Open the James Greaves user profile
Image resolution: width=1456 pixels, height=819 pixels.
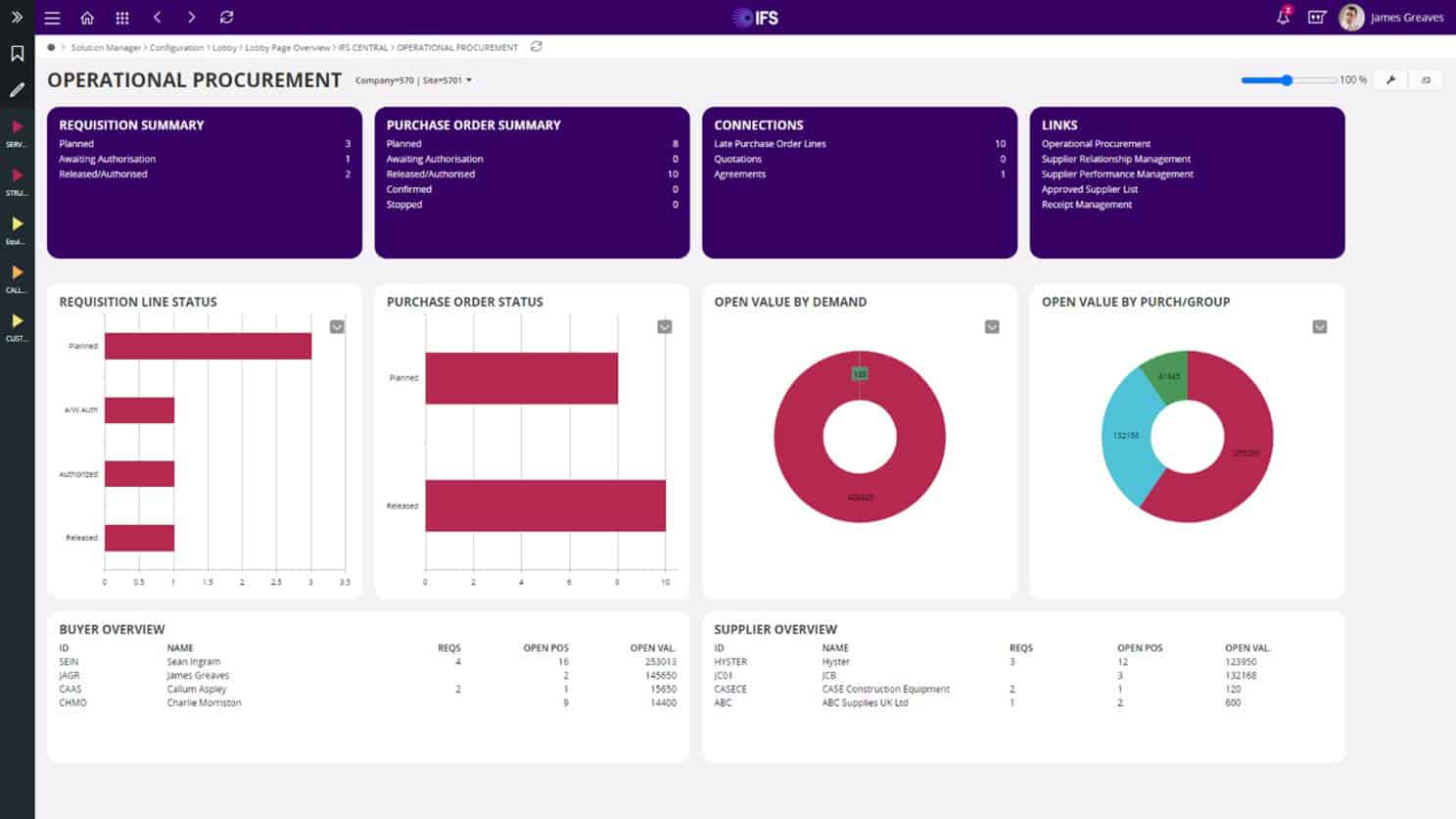pyautogui.click(x=1391, y=18)
